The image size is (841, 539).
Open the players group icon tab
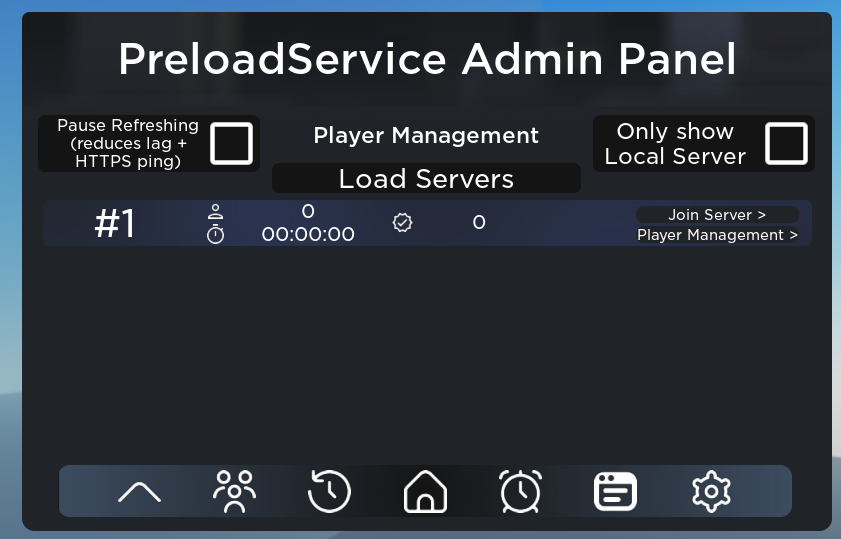point(234,491)
